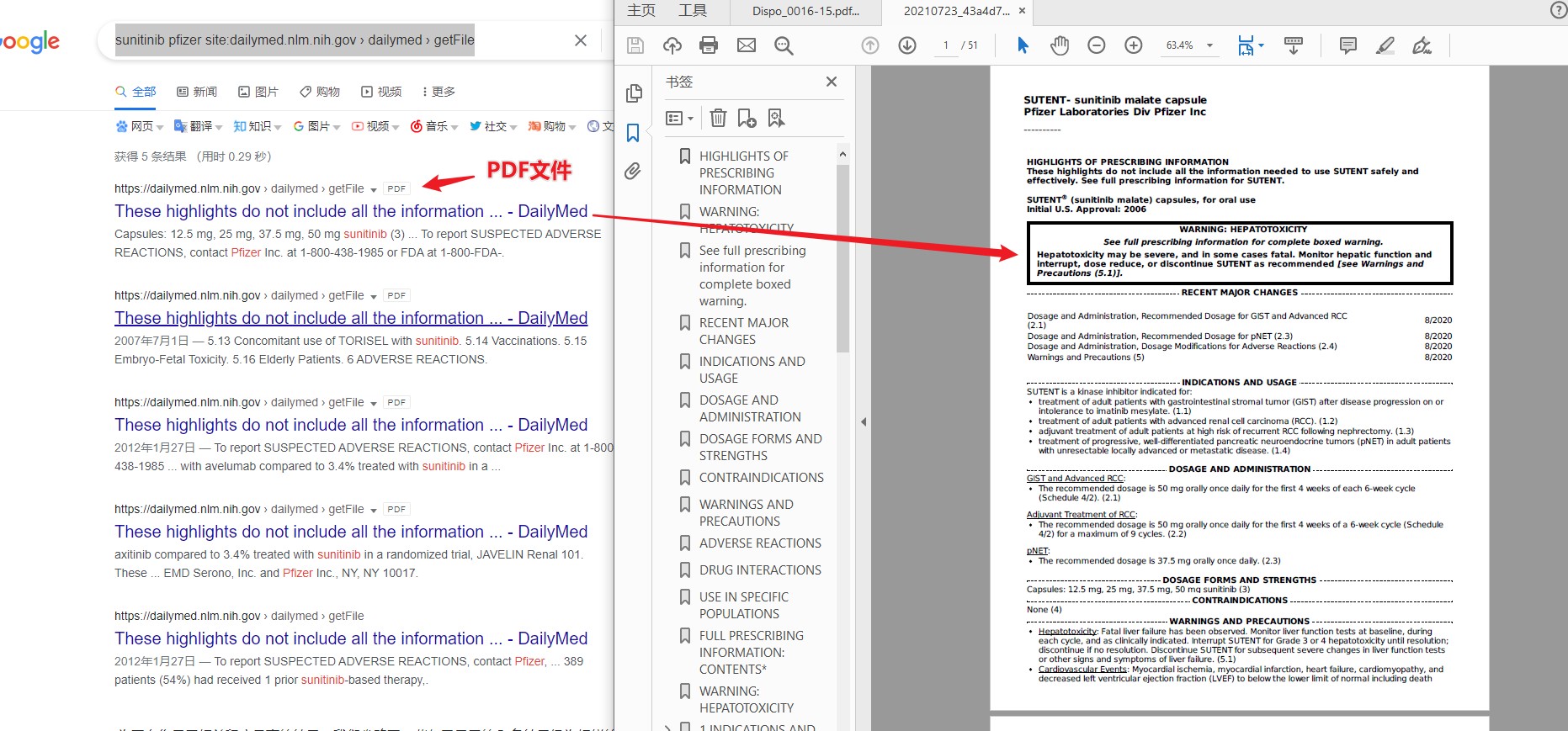
Task: Open the fifth DailyMed result link
Action: pos(351,638)
